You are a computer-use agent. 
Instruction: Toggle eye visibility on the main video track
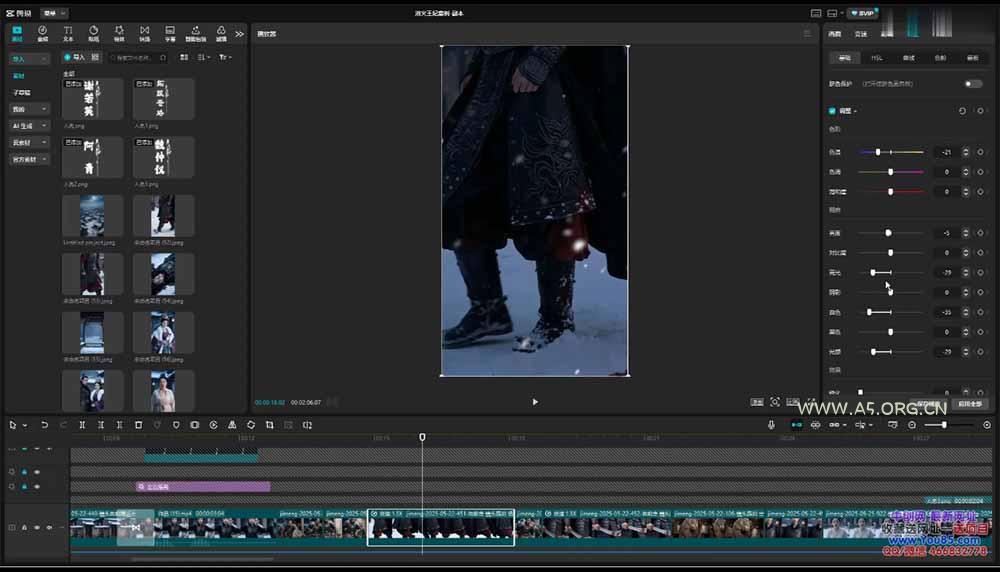click(37, 527)
